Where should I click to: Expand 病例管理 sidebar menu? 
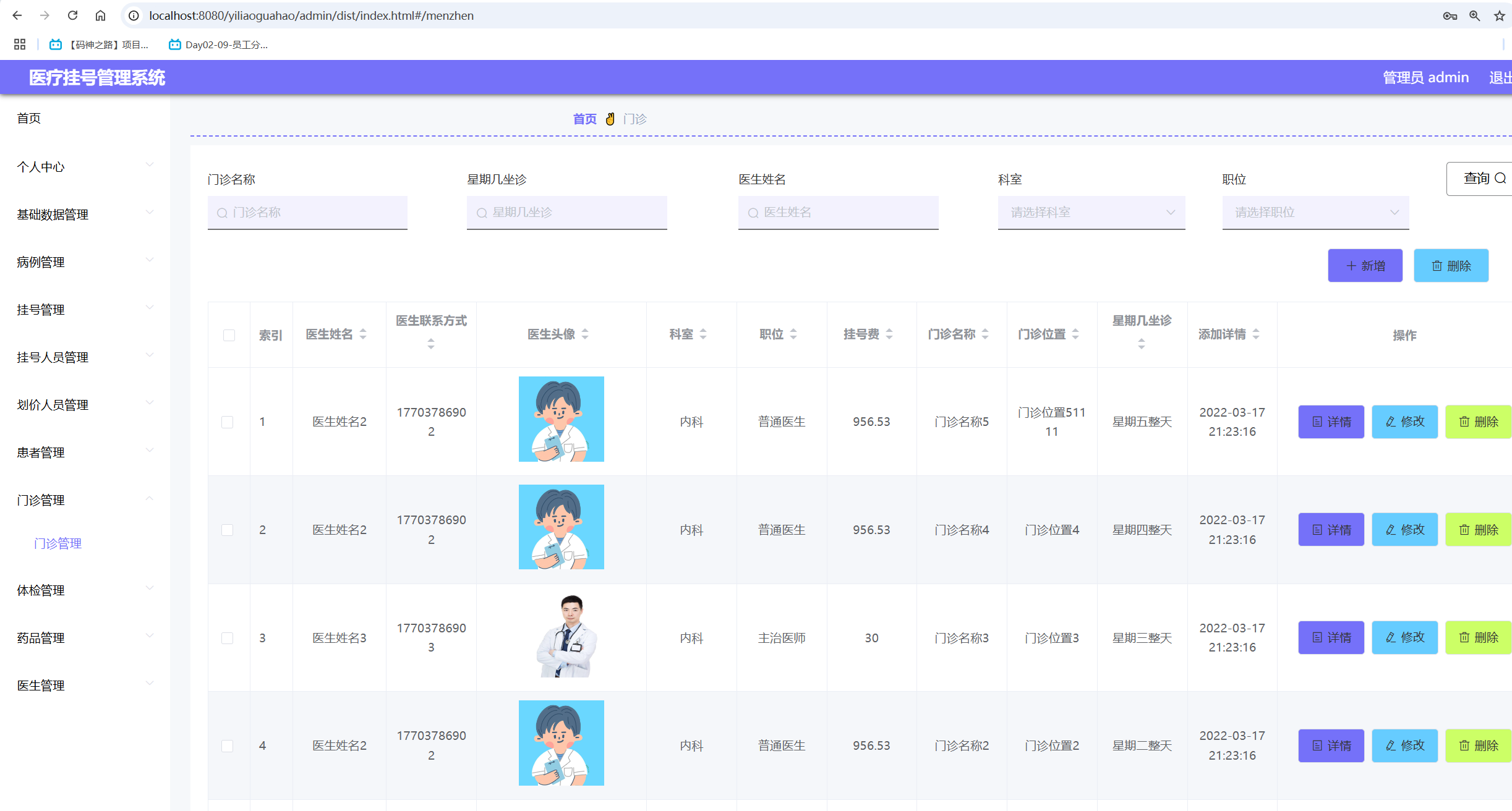pyautogui.click(x=85, y=262)
